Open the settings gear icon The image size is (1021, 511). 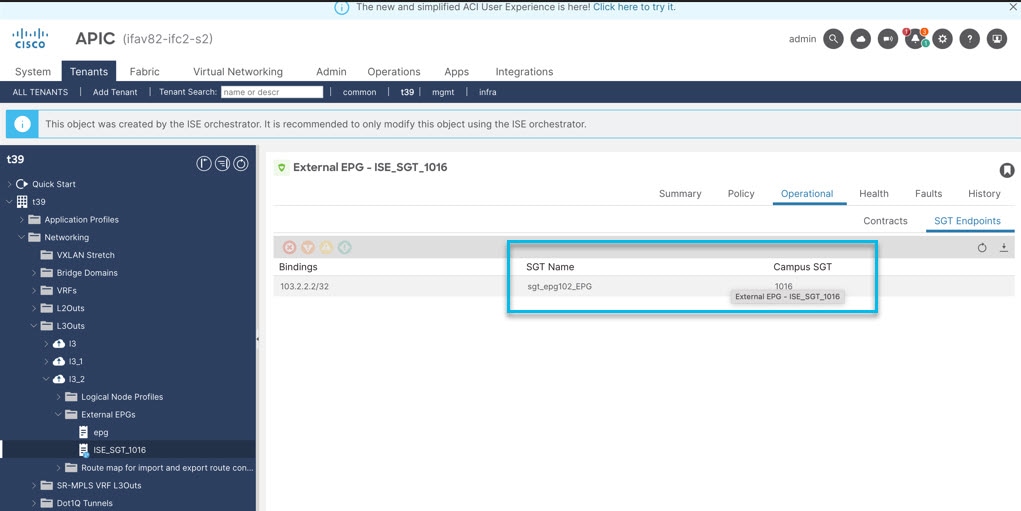coord(942,39)
